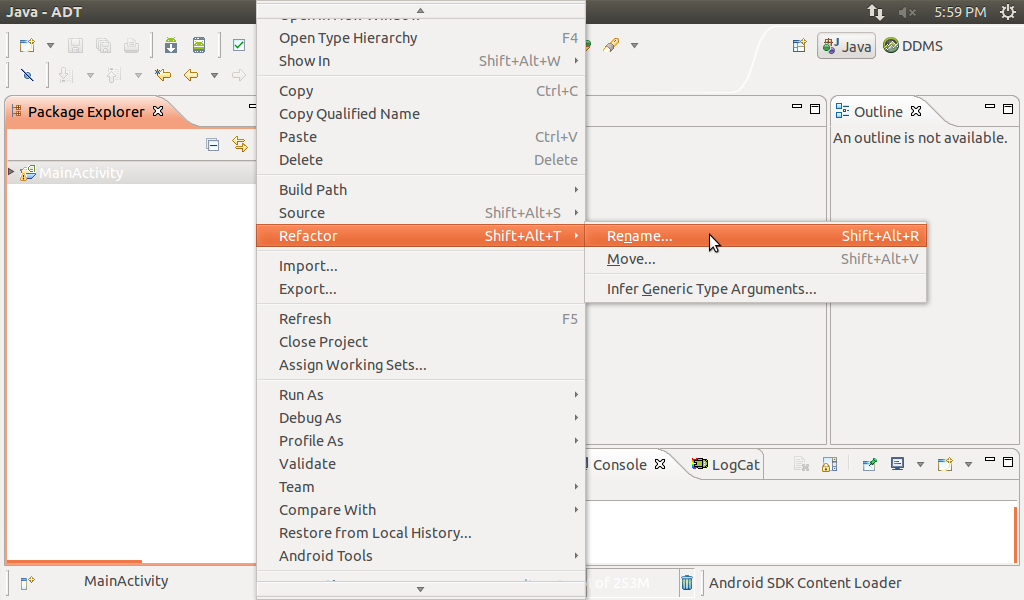Choose Open Type Hierarchy from context menu
1024x600 pixels.
click(x=421, y=38)
